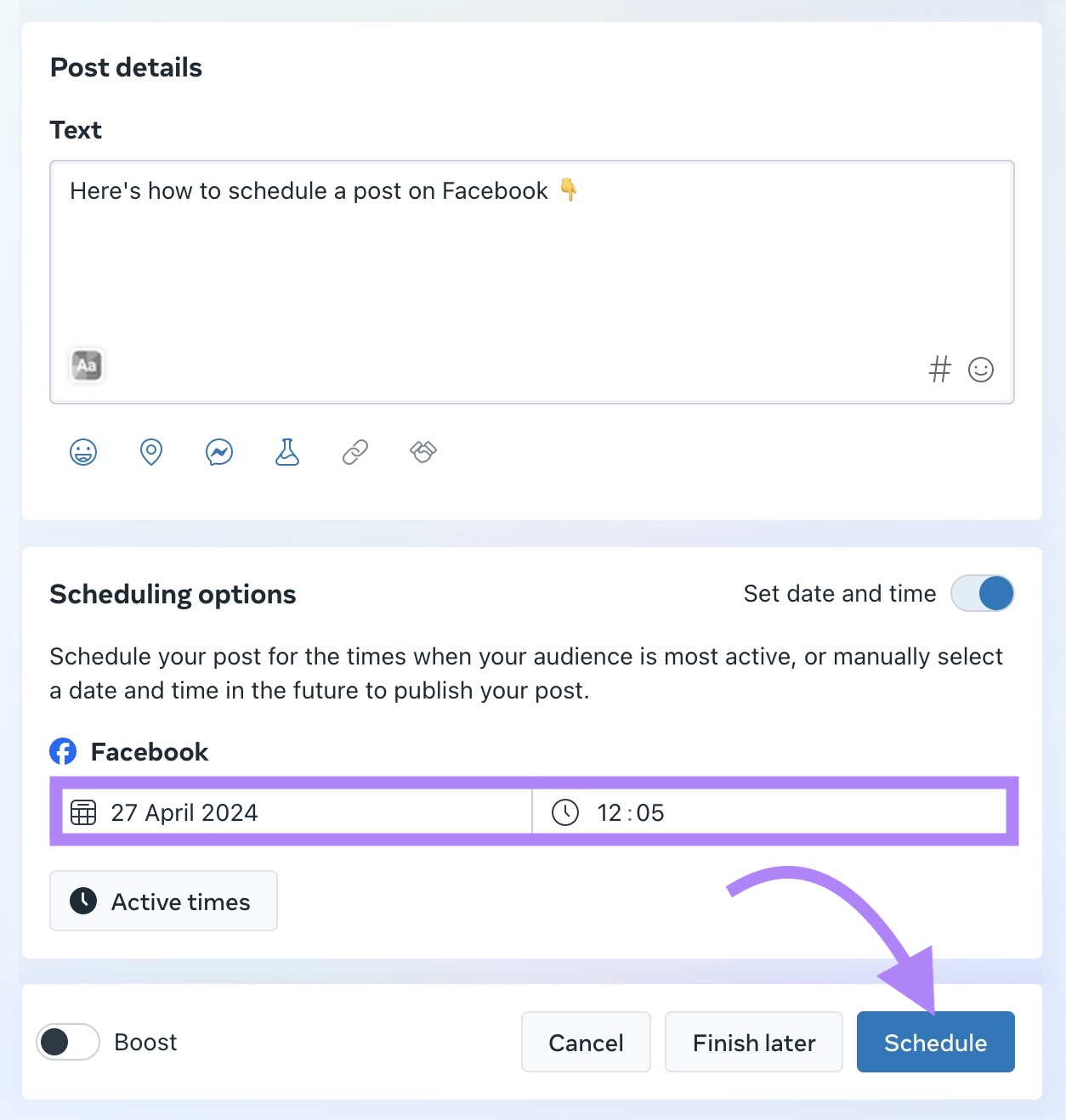Tag a location in the post
The height and width of the screenshot is (1120, 1066).
tap(151, 451)
